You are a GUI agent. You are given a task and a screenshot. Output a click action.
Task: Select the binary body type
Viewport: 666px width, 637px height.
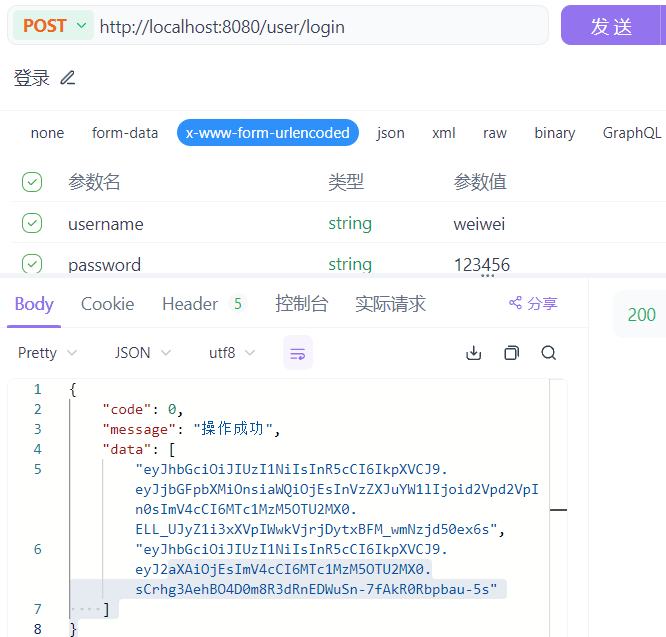[554, 133]
